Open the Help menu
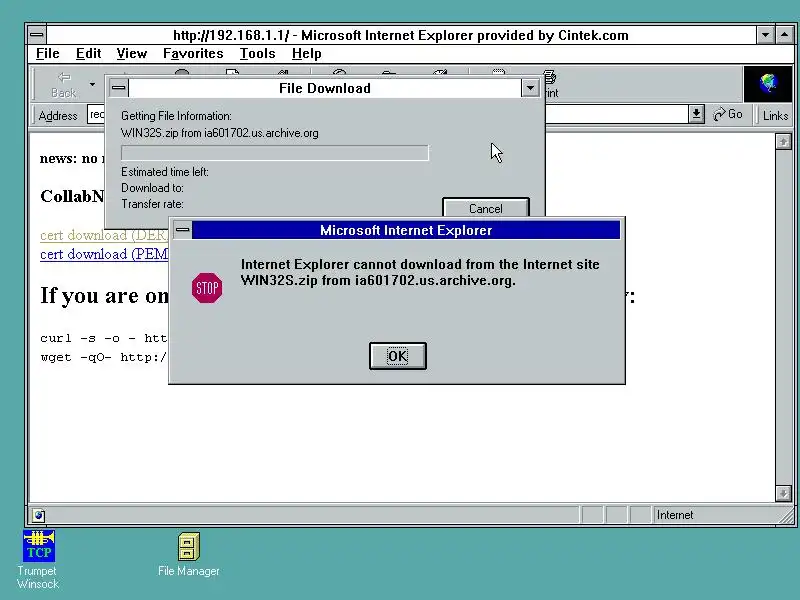The width and height of the screenshot is (800, 600). (x=307, y=54)
